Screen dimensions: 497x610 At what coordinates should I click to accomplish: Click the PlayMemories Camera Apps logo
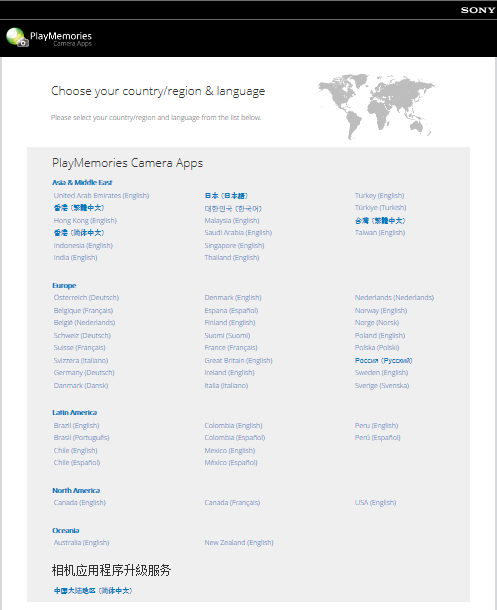coord(49,38)
